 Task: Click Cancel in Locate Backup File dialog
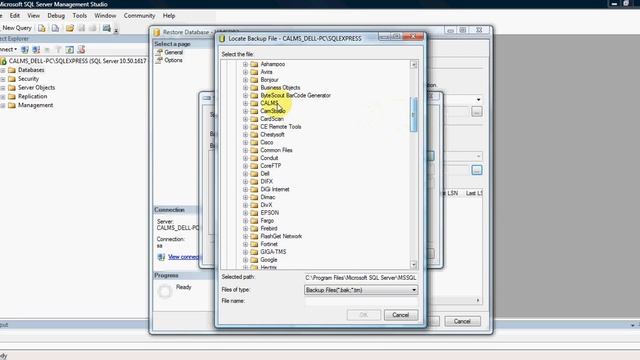tap(400, 315)
